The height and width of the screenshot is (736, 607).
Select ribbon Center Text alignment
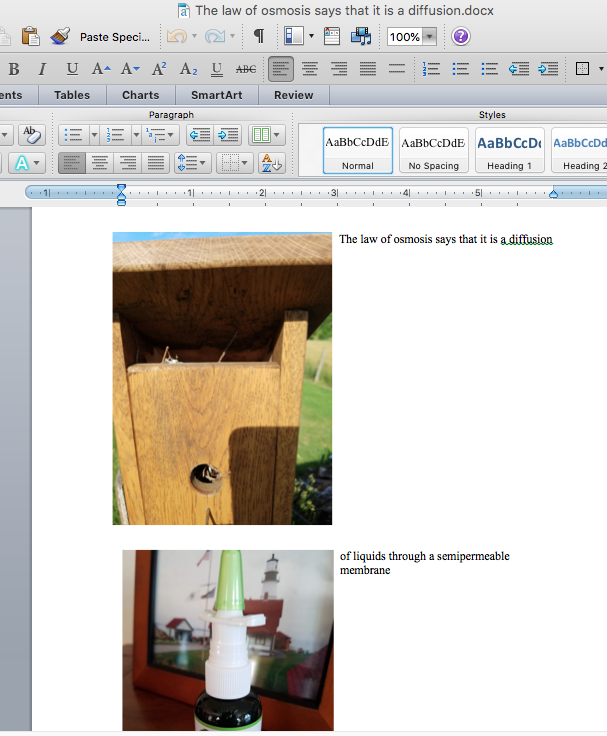click(x=100, y=163)
